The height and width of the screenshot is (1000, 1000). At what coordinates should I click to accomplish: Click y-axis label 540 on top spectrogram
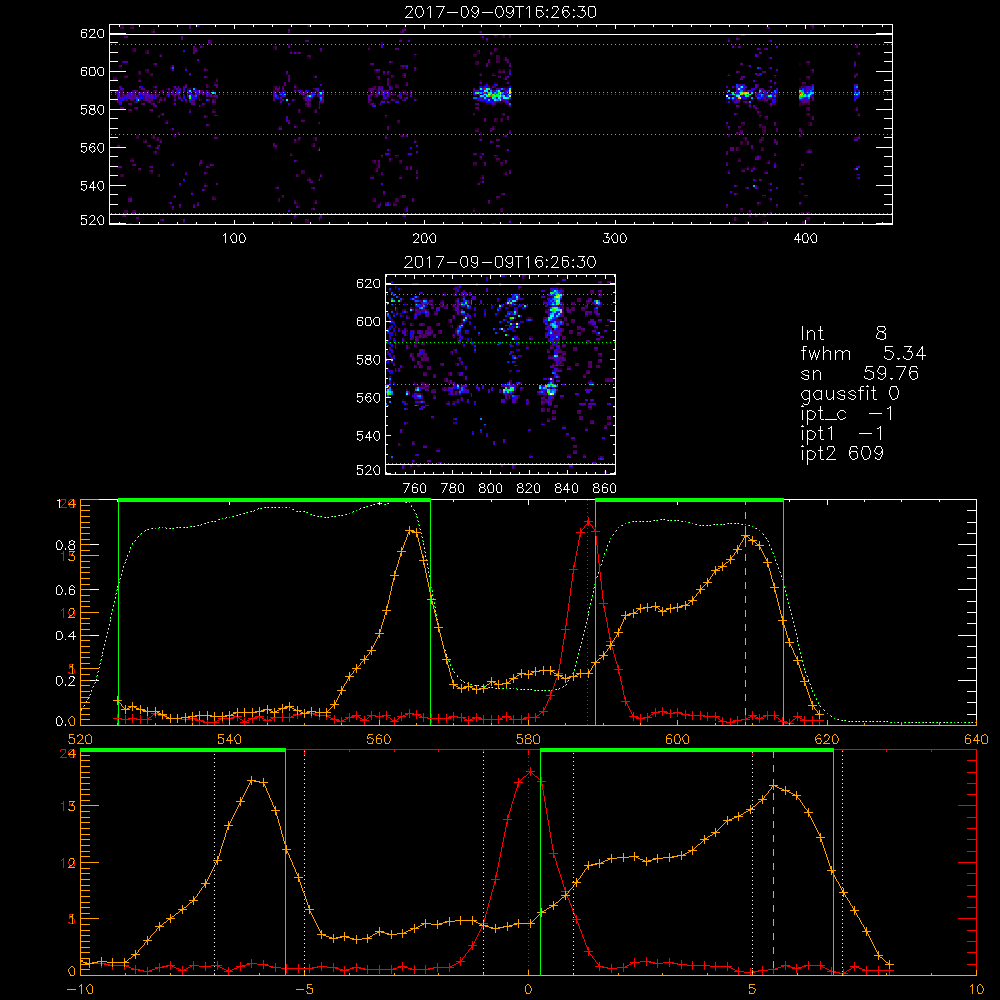(x=92, y=186)
